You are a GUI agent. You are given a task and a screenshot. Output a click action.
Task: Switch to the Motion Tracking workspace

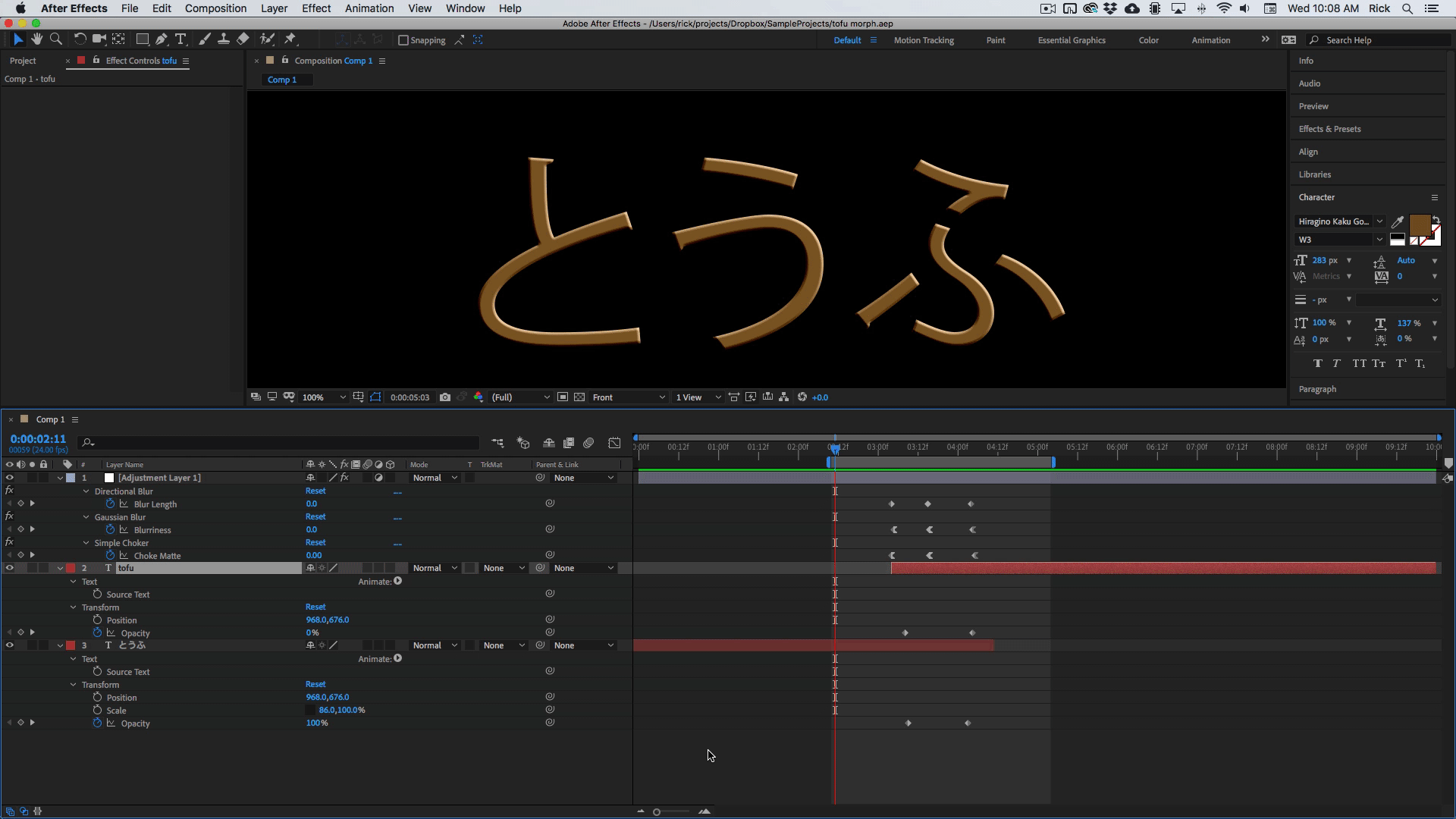tap(923, 40)
